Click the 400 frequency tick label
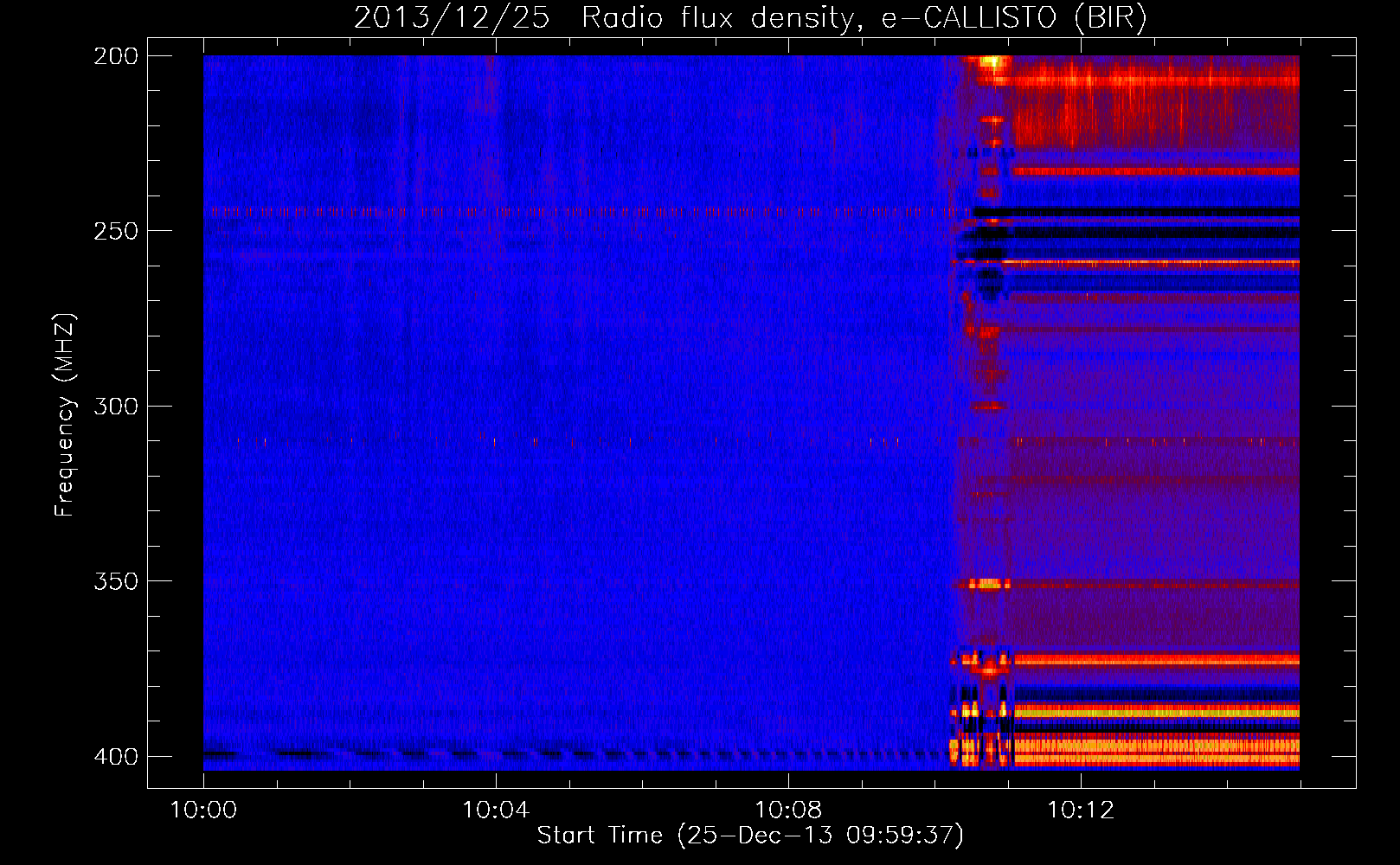The image size is (1400, 865). (x=116, y=757)
